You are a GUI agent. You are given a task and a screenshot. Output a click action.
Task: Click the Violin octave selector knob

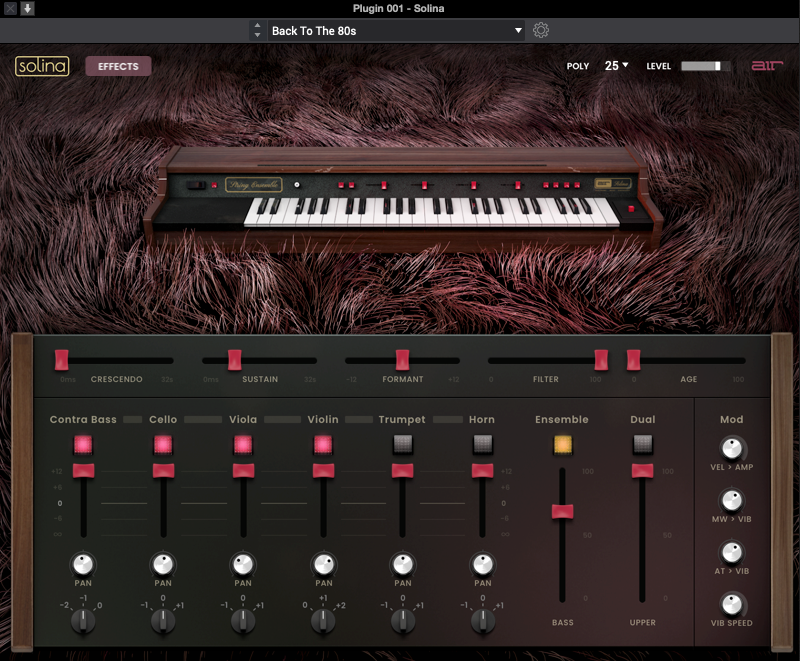tap(323, 620)
